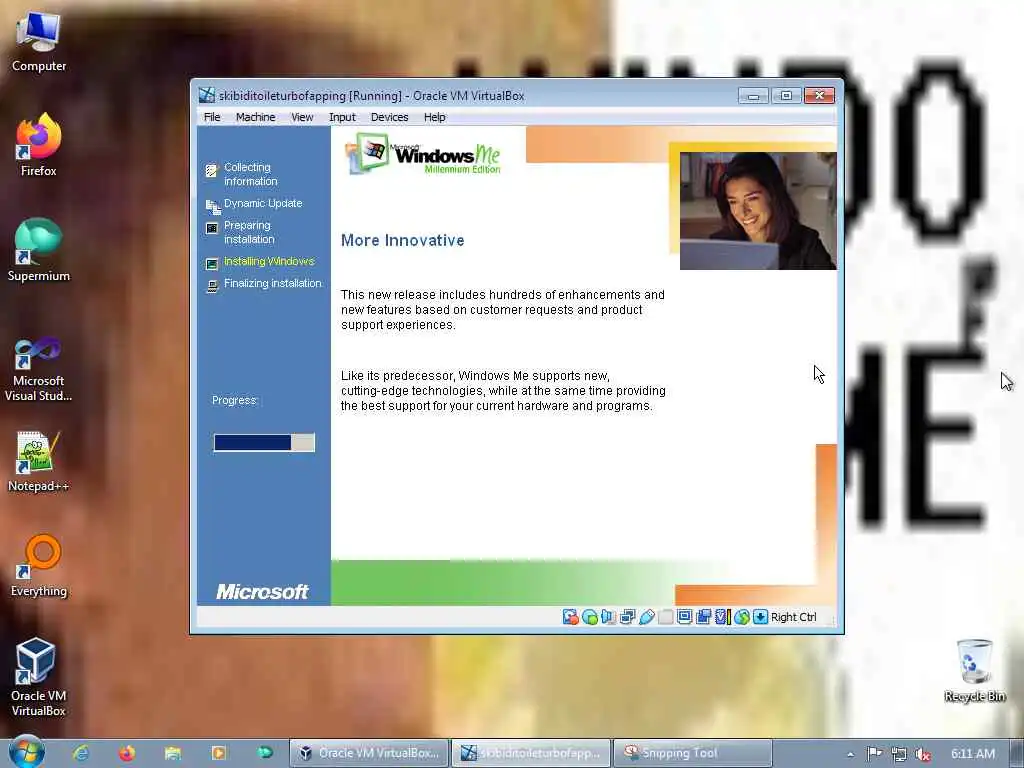Open the Help menu
Viewport: 1024px width, 768px height.
pos(434,117)
